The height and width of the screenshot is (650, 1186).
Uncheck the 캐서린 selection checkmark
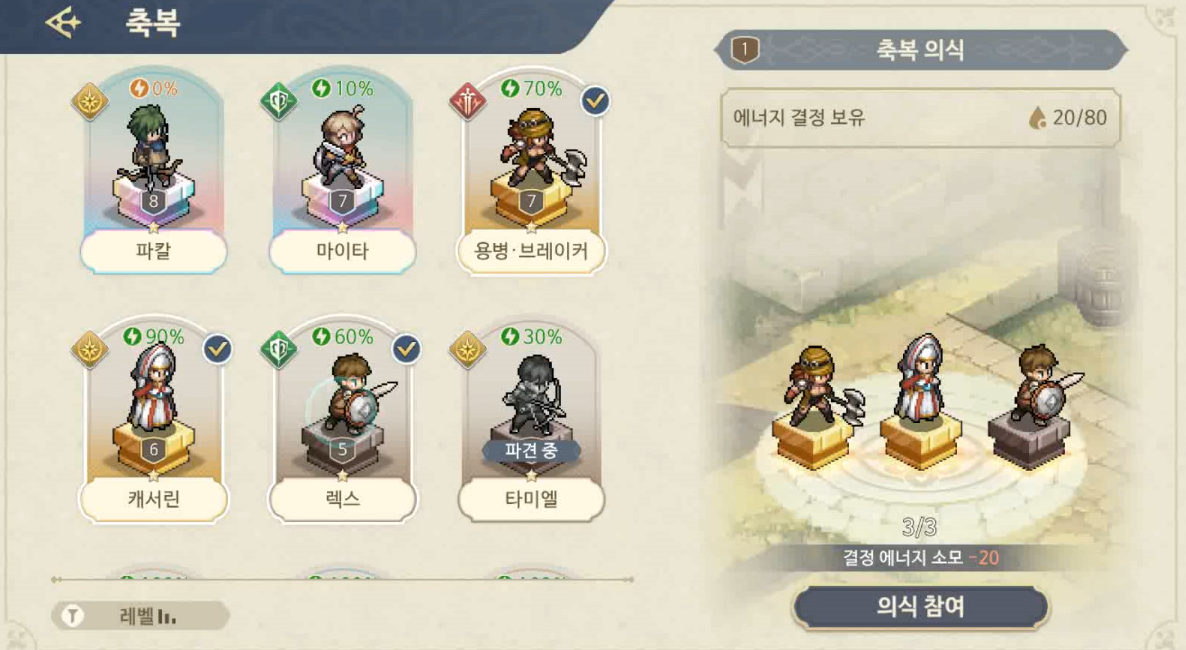coord(217,349)
